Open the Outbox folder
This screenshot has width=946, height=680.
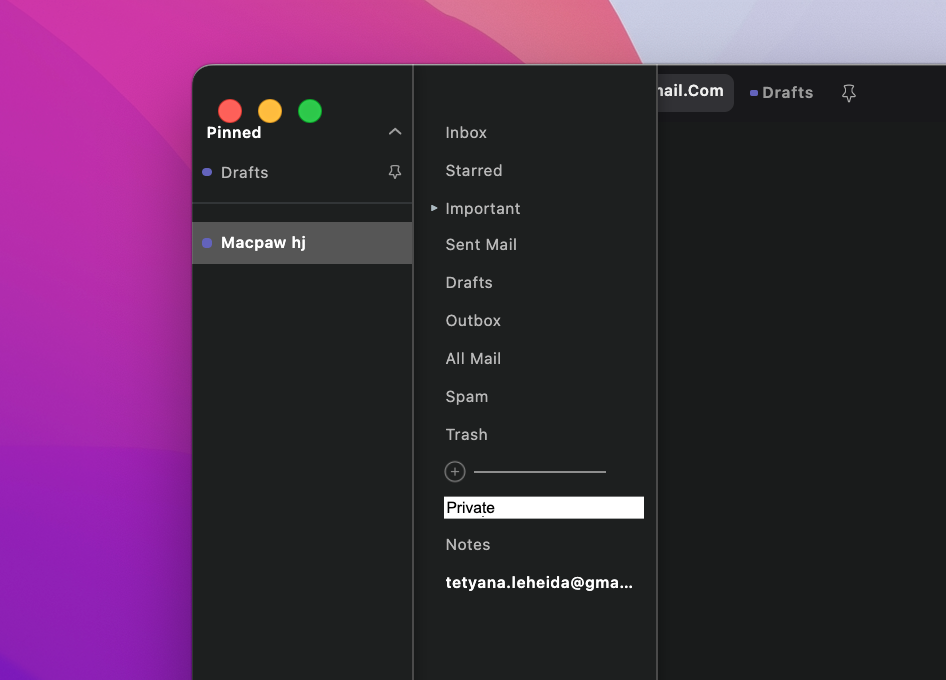[x=472, y=320]
